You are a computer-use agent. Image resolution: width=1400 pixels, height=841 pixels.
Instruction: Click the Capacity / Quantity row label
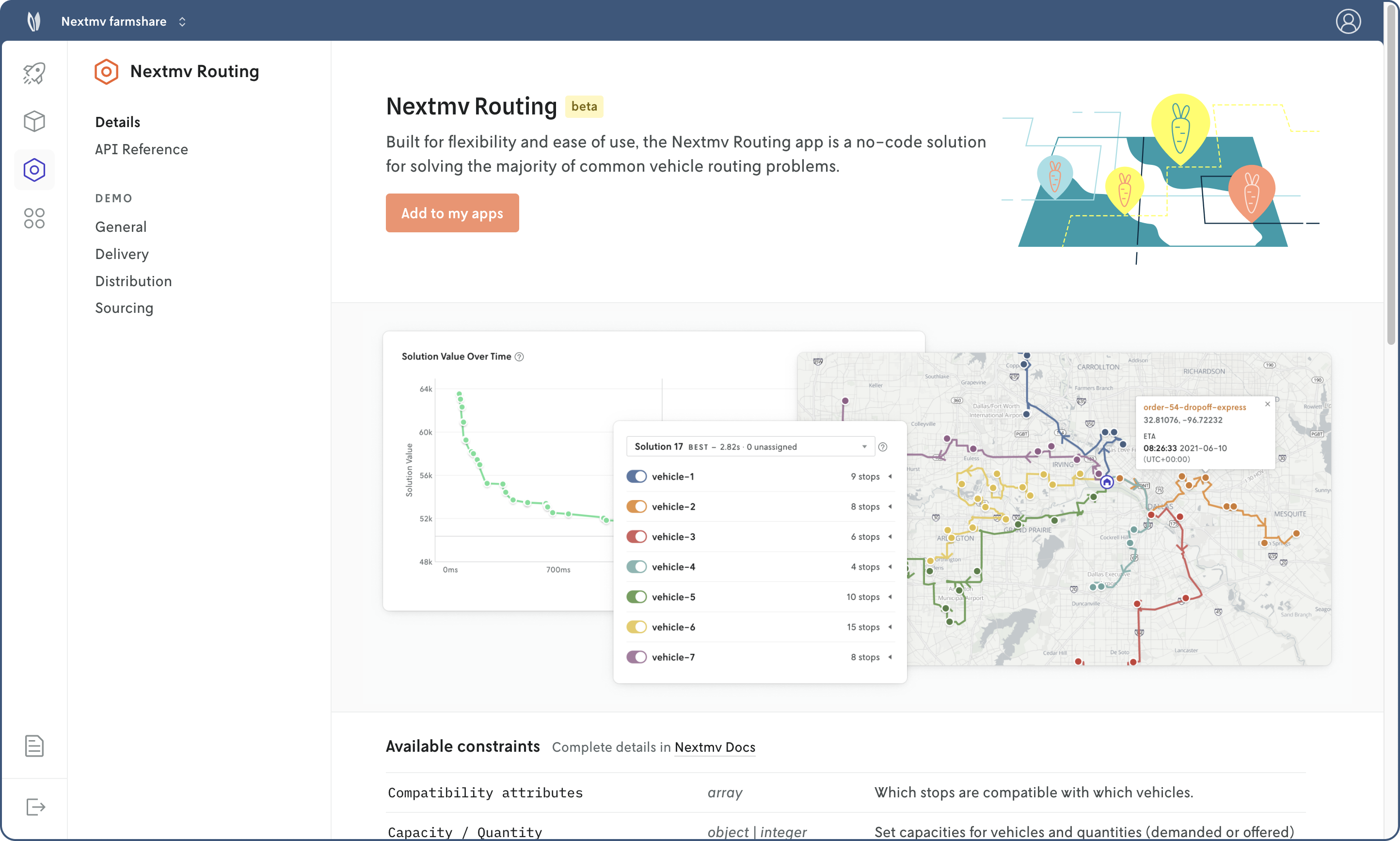pos(464,832)
